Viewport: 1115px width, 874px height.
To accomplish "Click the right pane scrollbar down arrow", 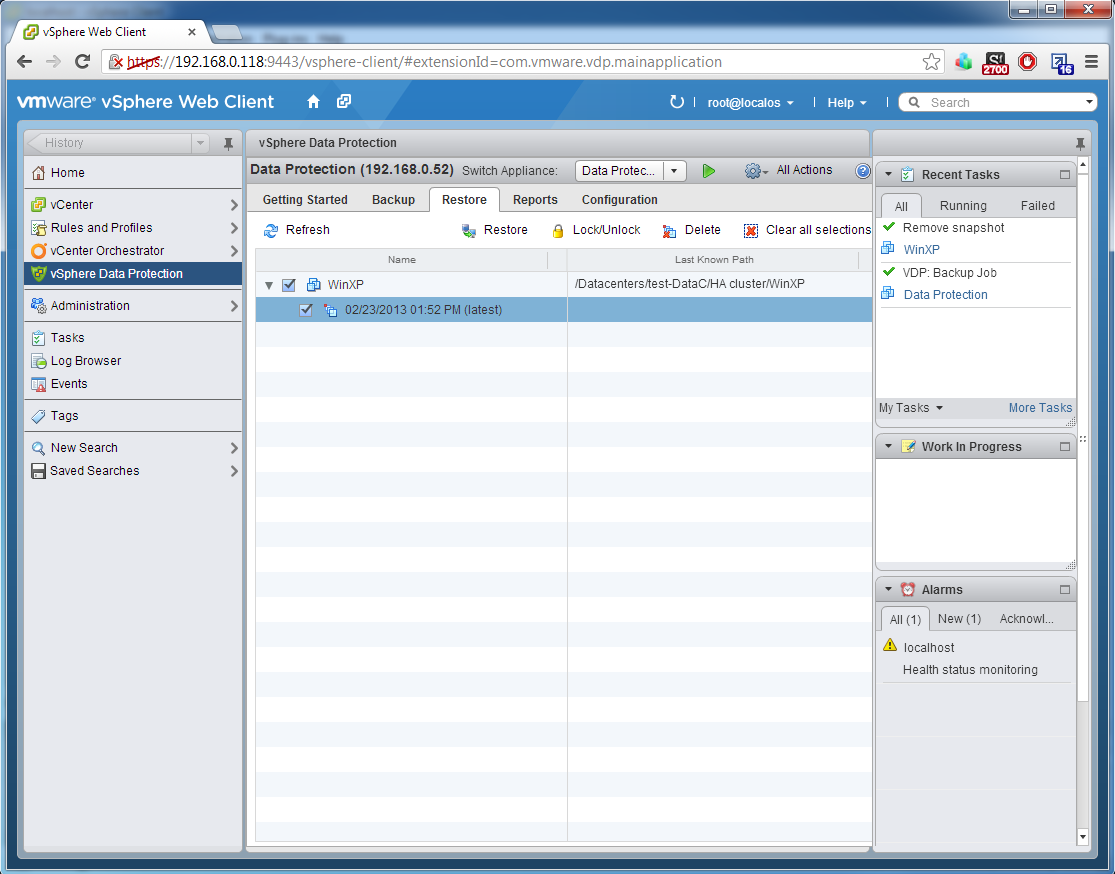I will [x=1083, y=836].
